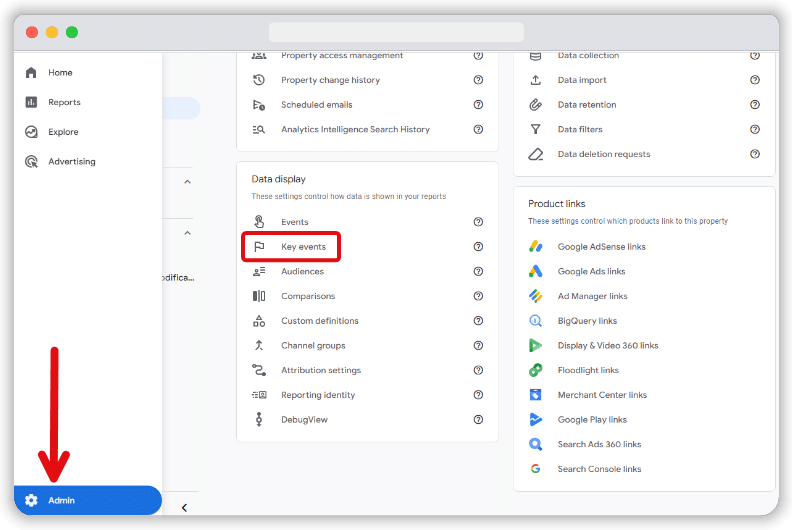Open Explore in the sidebar
Viewport: 792px width, 530px height.
click(63, 132)
